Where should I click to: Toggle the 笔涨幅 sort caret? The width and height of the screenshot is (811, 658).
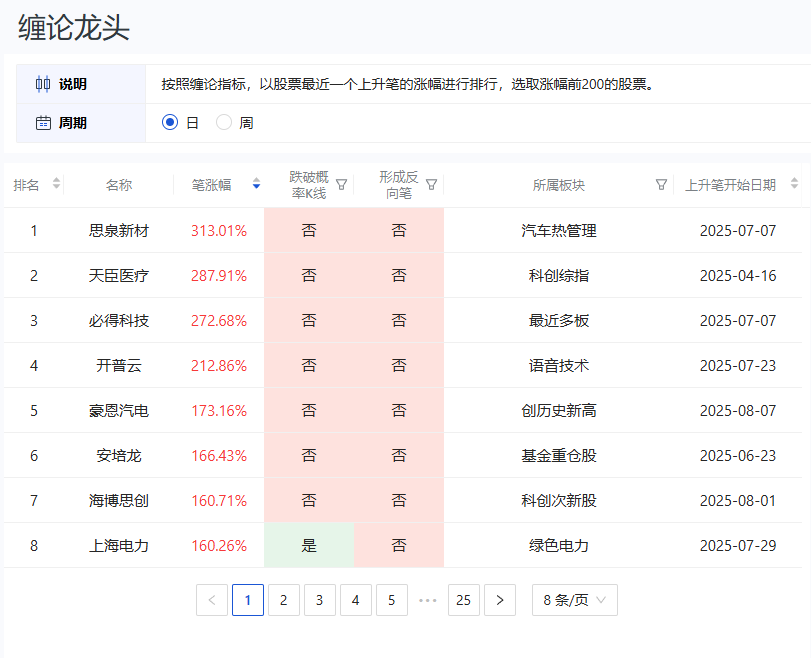(256, 184)
